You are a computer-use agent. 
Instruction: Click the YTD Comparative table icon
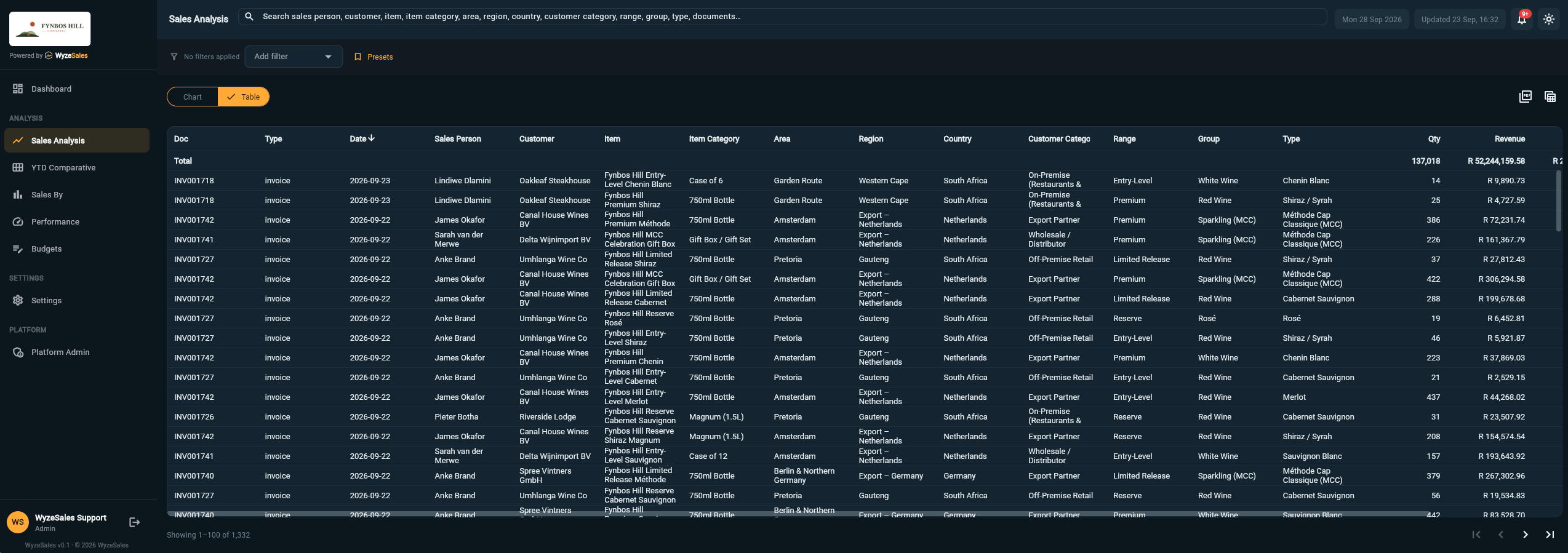tap(18, 167)
